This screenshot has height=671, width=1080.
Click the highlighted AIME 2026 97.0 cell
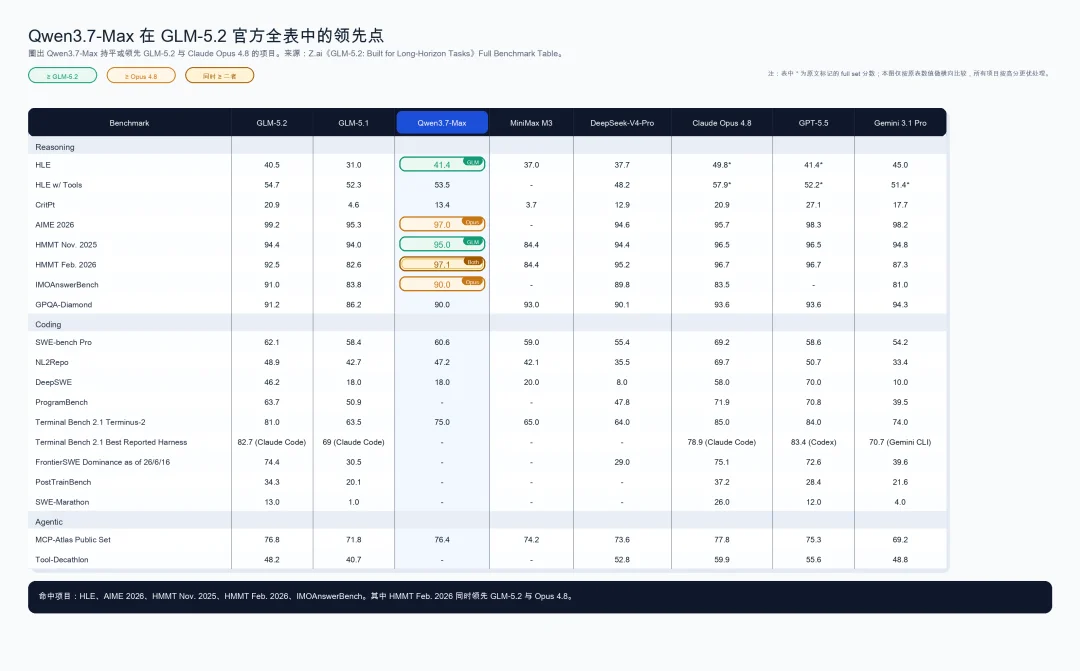point(442,225)
